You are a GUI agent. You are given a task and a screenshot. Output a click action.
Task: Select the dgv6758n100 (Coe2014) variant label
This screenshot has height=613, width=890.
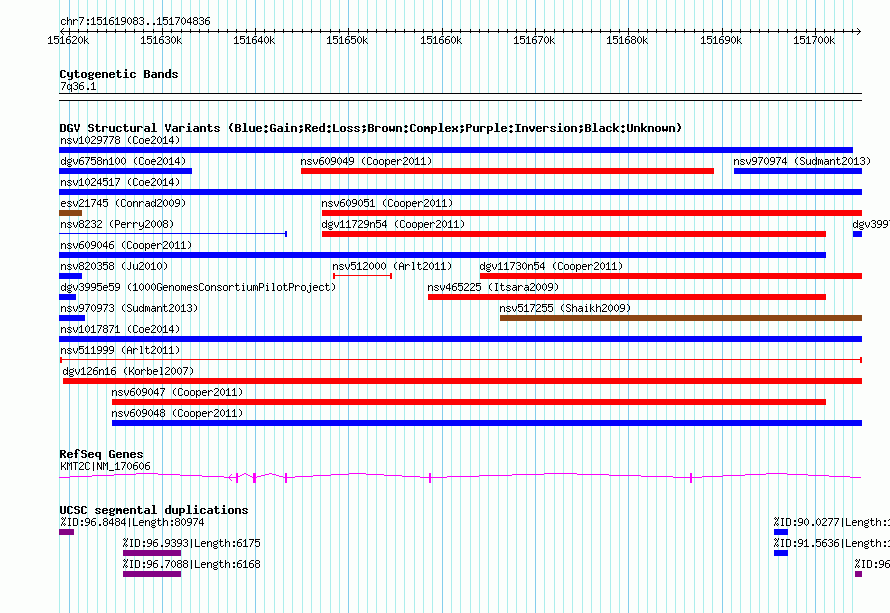pos(123,161)
